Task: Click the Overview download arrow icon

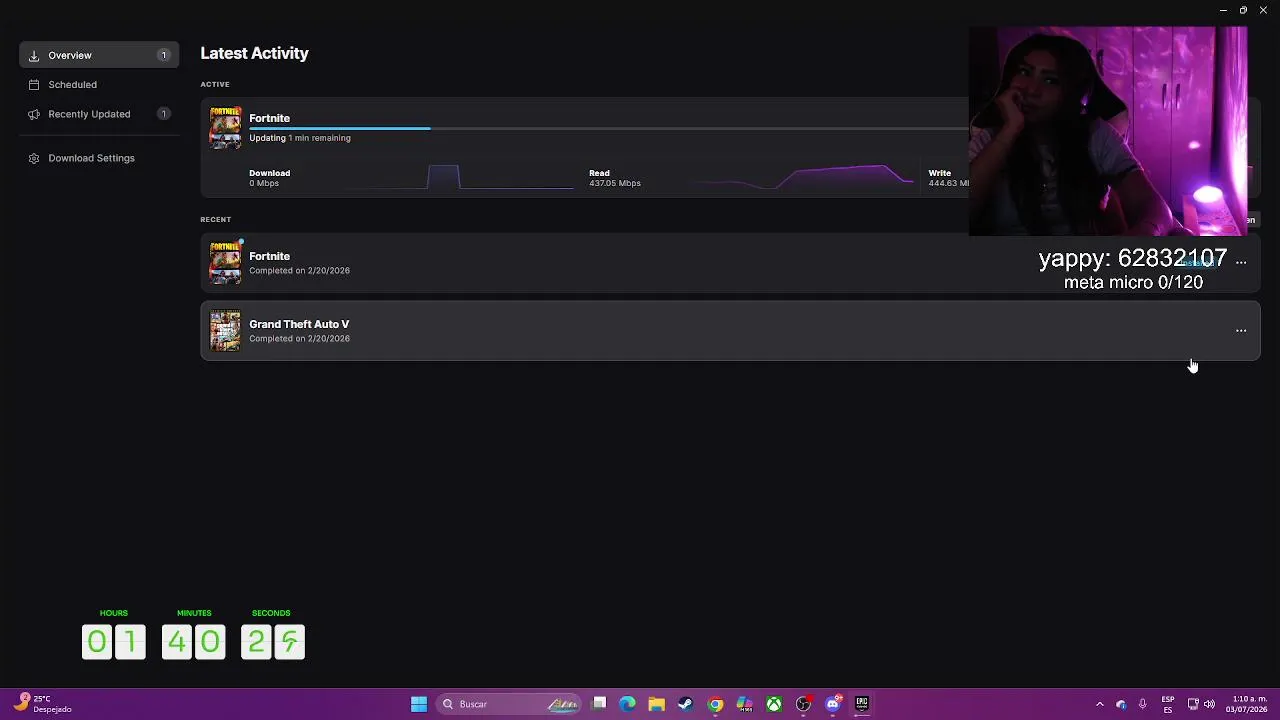Action: (x=34, y=55)
